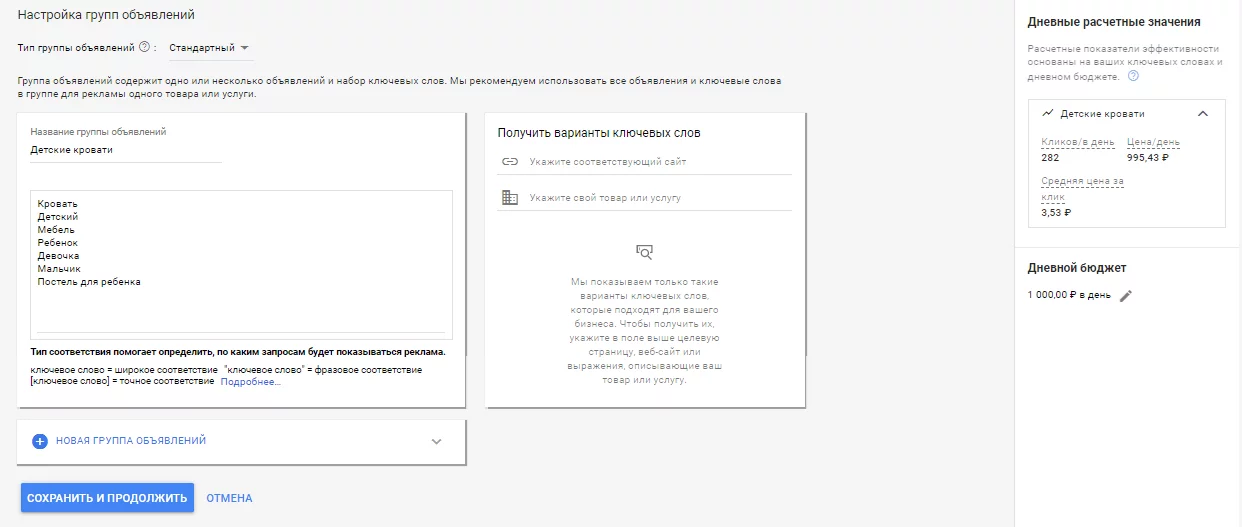Click the plus icon for new ad group
This screenshot has width=1242, height=527.
(40, 441)
